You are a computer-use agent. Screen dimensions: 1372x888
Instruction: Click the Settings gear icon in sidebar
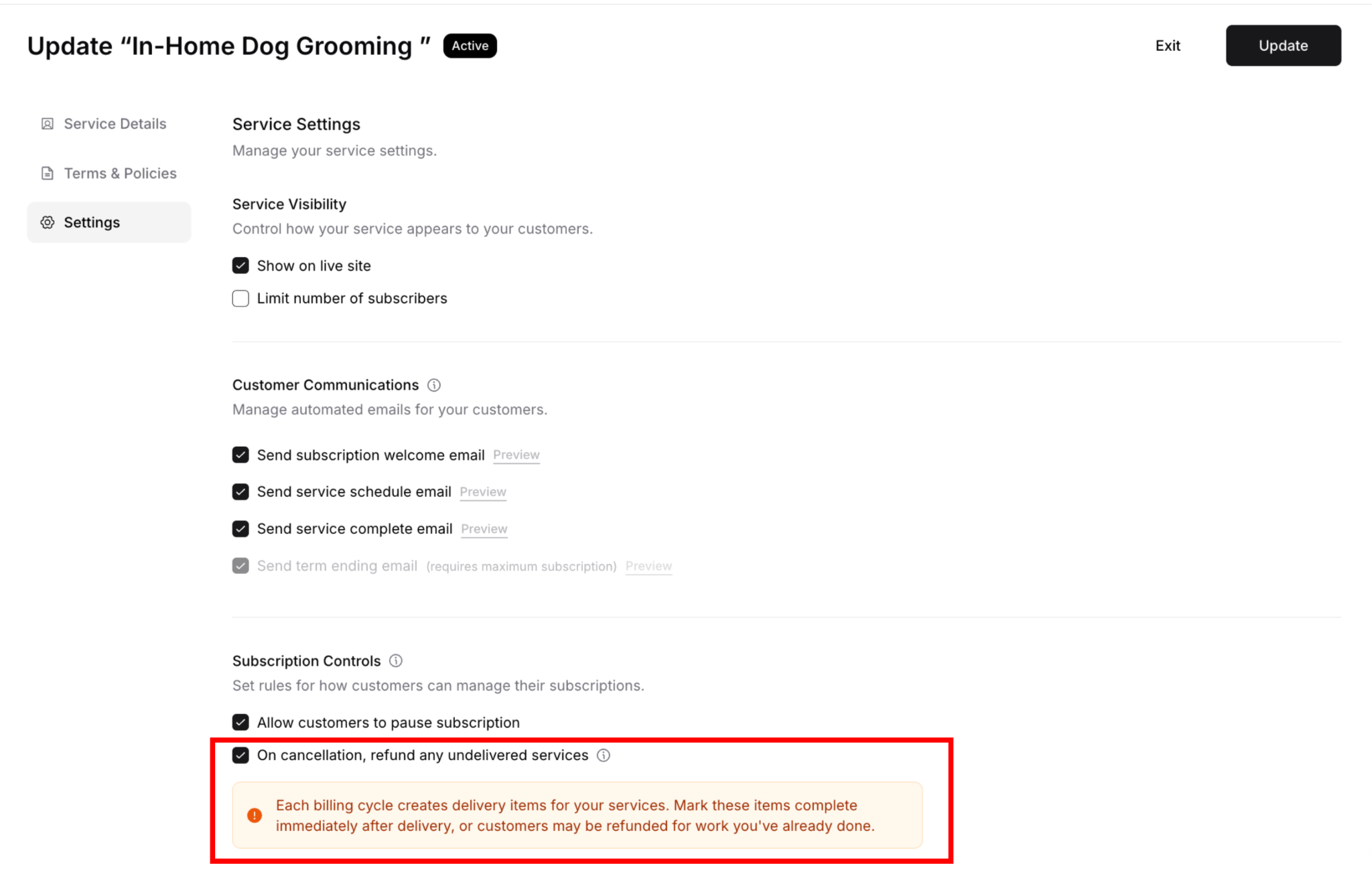47,222
